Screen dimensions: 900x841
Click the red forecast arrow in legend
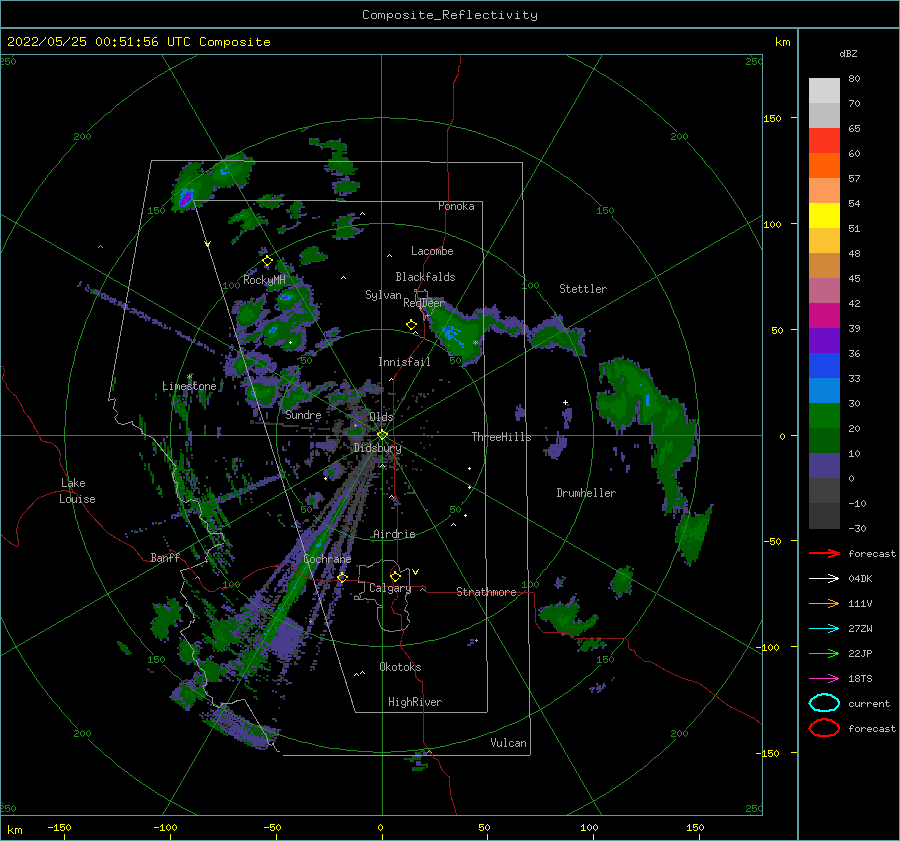pos(824,553)
